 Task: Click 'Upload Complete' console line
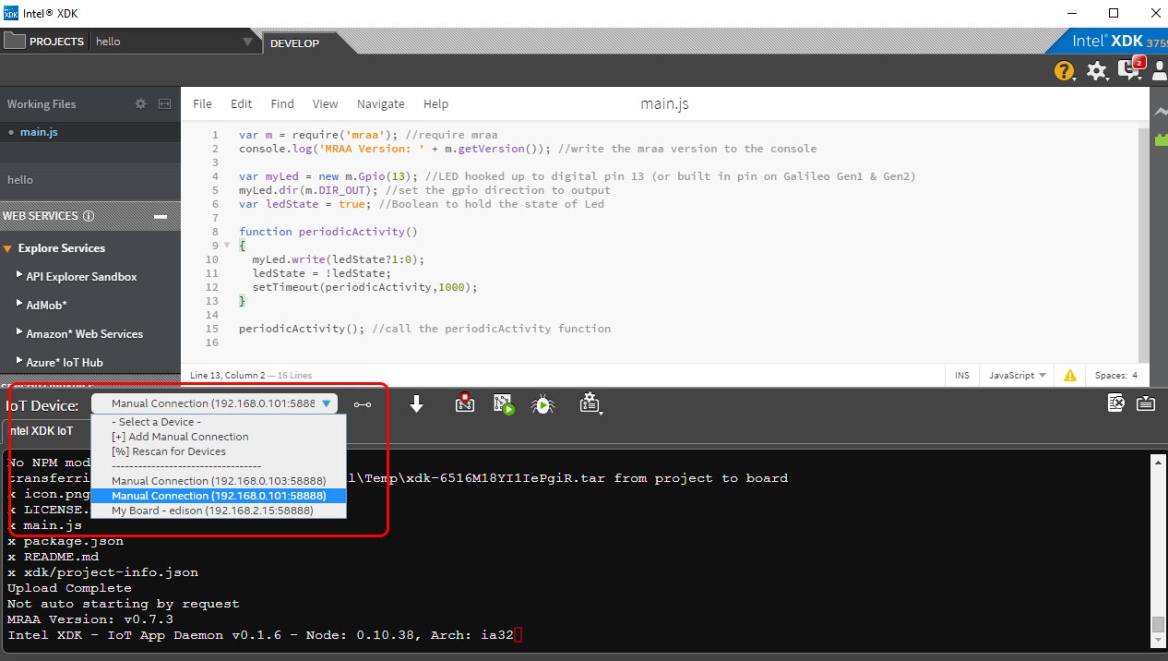click(x=69, y=588)
